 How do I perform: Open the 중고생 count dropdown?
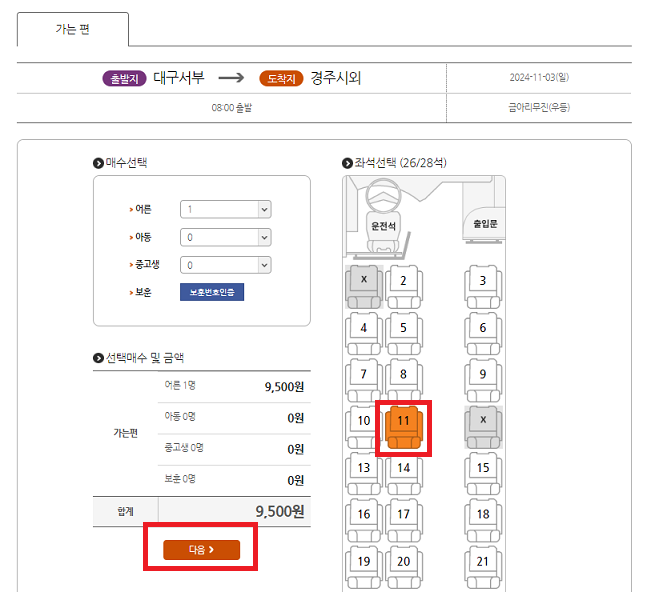pyautogui.click(x=225, y=265)
